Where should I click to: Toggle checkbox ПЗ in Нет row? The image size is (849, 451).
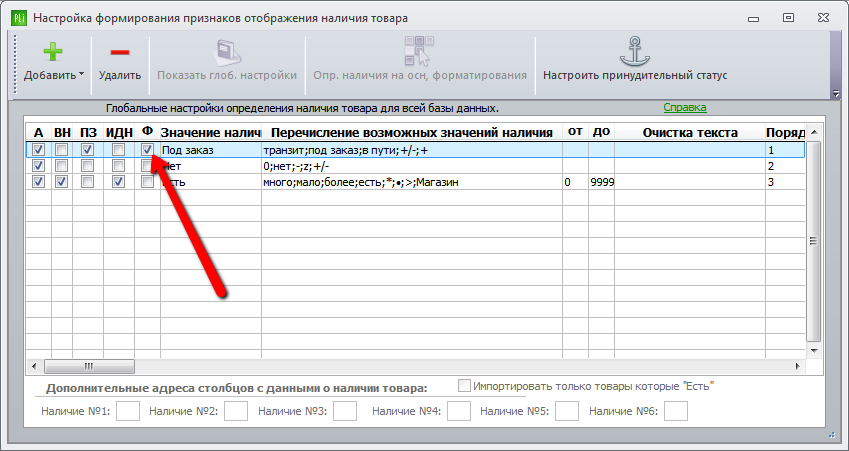pos(88,166)
